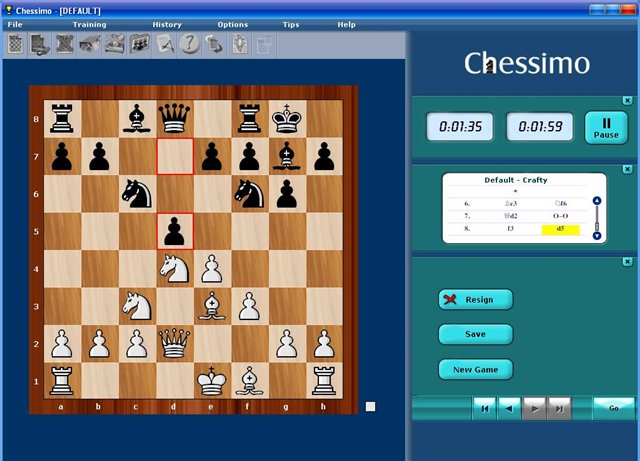Select the white rook on h1
This screenshot has height=461, width=640.
click(324, 381)
